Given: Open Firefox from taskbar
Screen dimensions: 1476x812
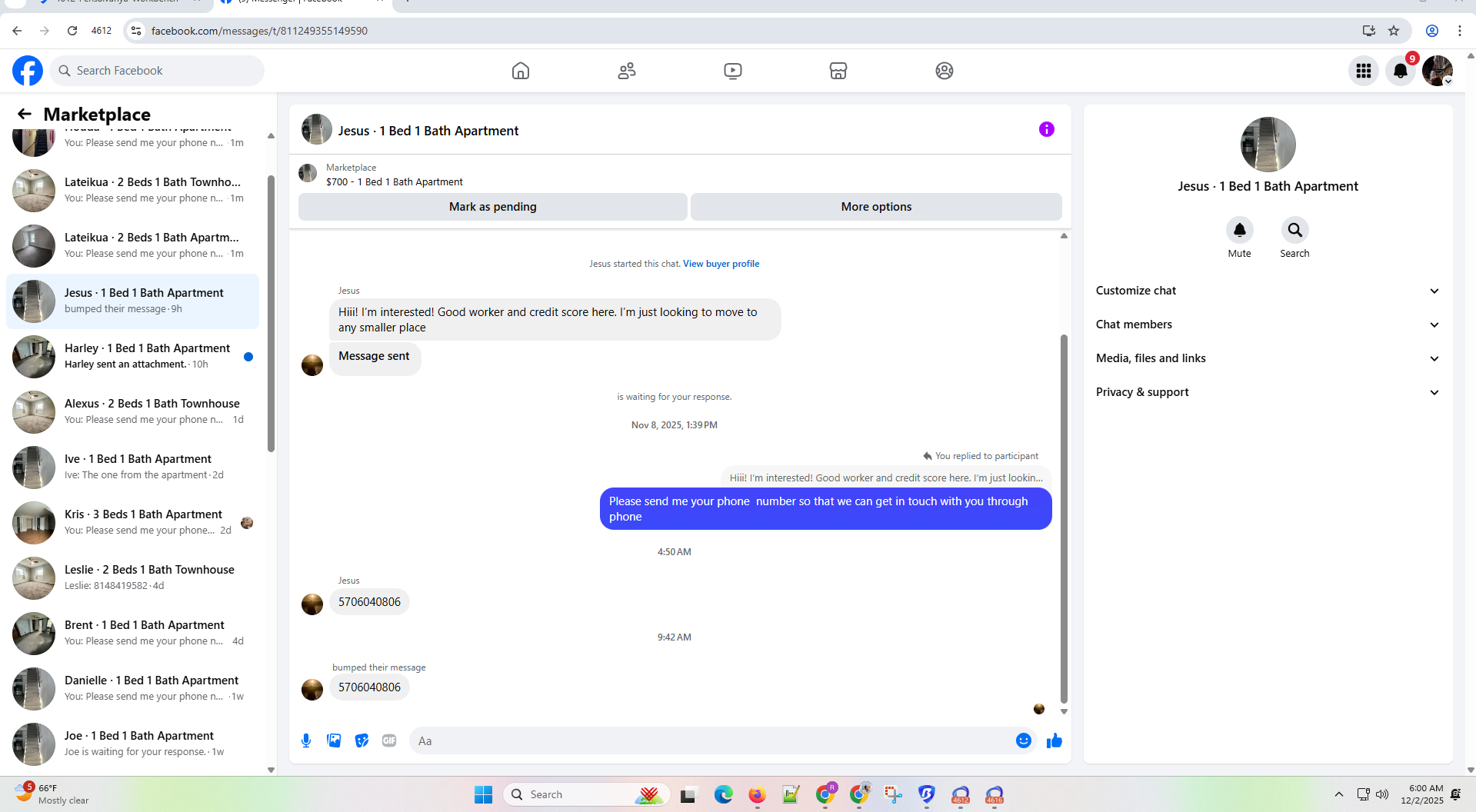Looking at the screenshot, I should pyautogui.click(x=757, y=794).
